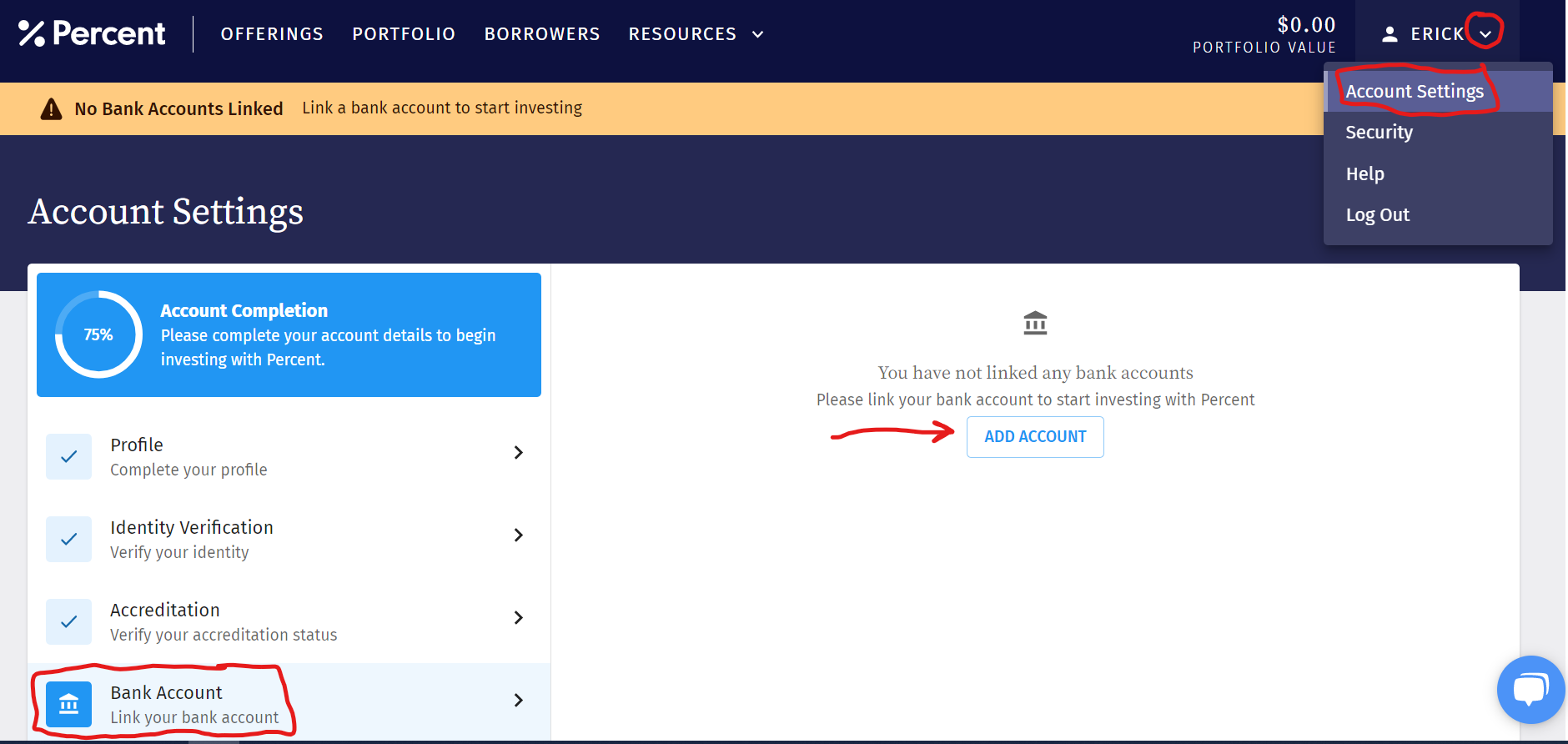Click the ERICK username label

point(1437,34)
